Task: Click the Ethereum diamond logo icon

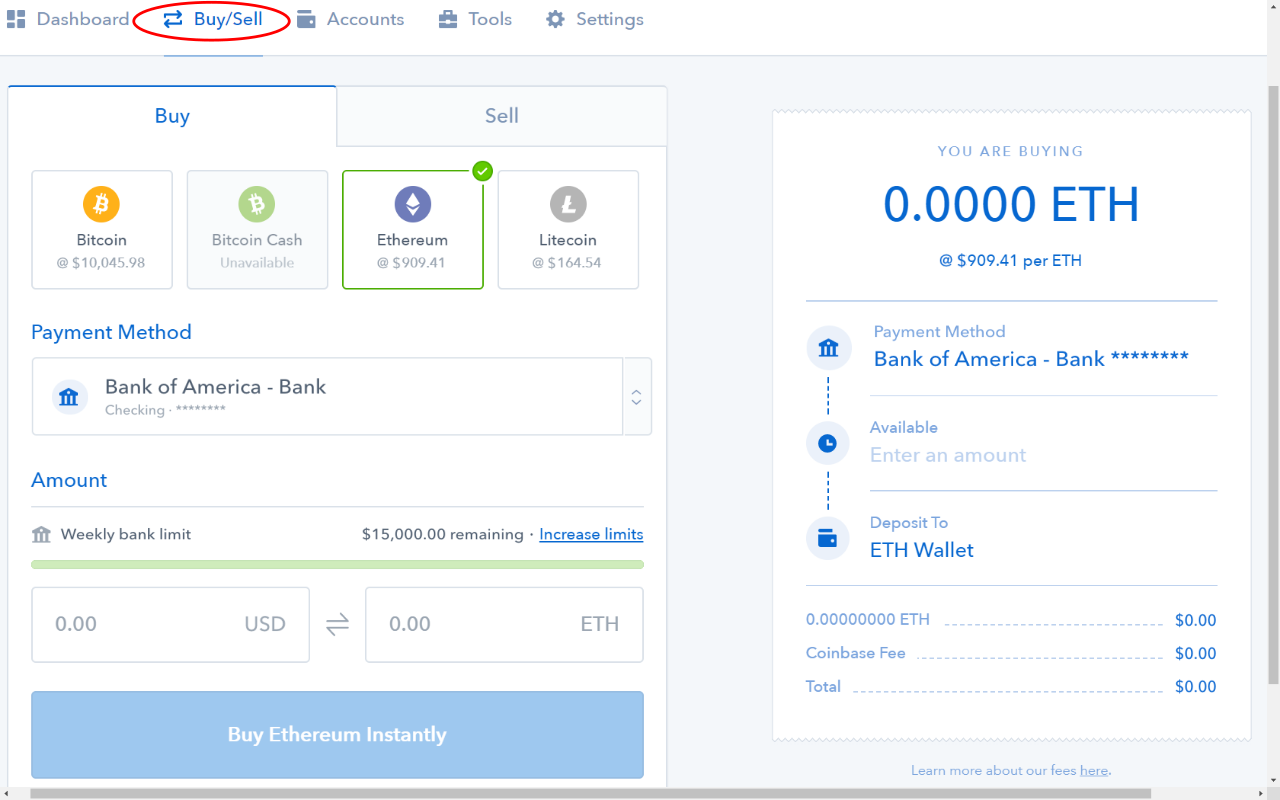Action: [x=412, y=202]
